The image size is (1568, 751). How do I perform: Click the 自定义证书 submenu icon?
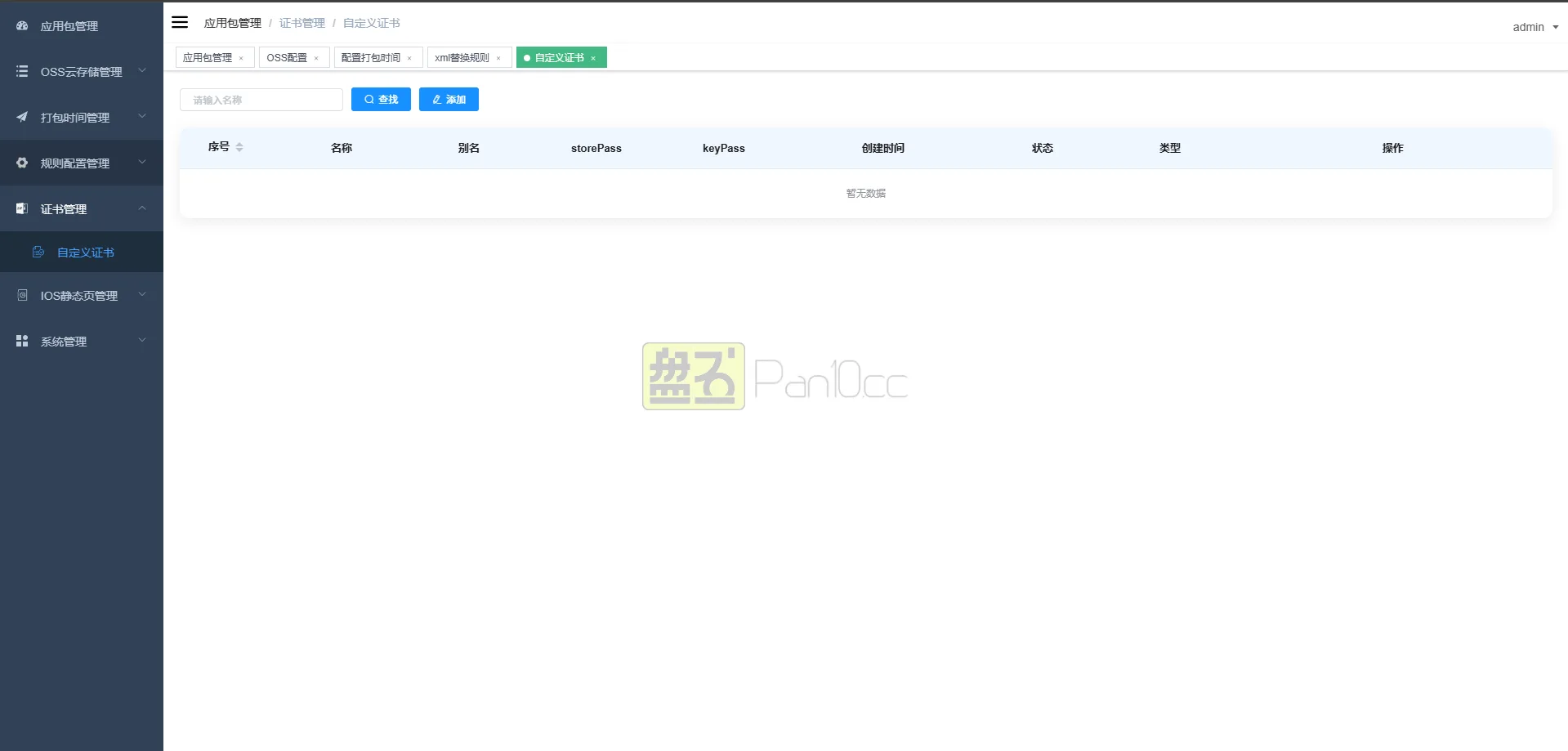coord(38,252)
